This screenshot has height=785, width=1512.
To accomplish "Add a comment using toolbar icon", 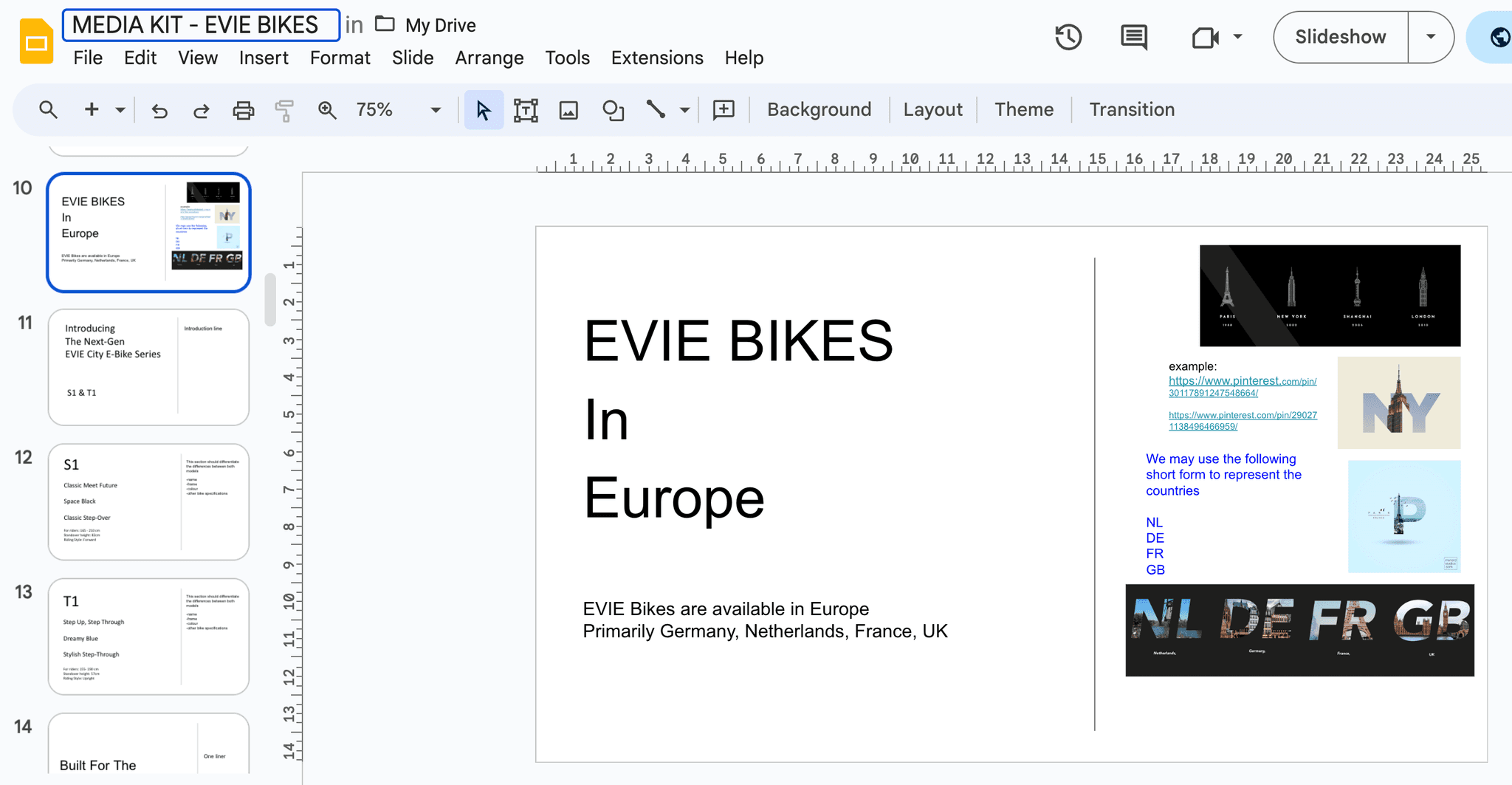I will coord(724,110).
